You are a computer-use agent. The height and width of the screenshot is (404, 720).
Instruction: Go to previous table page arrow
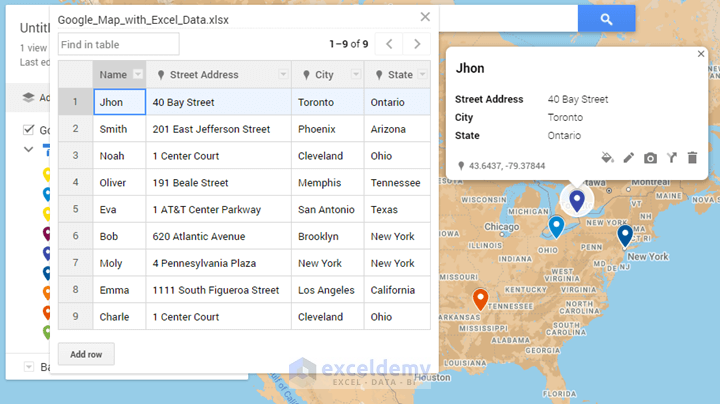(389, 44)
